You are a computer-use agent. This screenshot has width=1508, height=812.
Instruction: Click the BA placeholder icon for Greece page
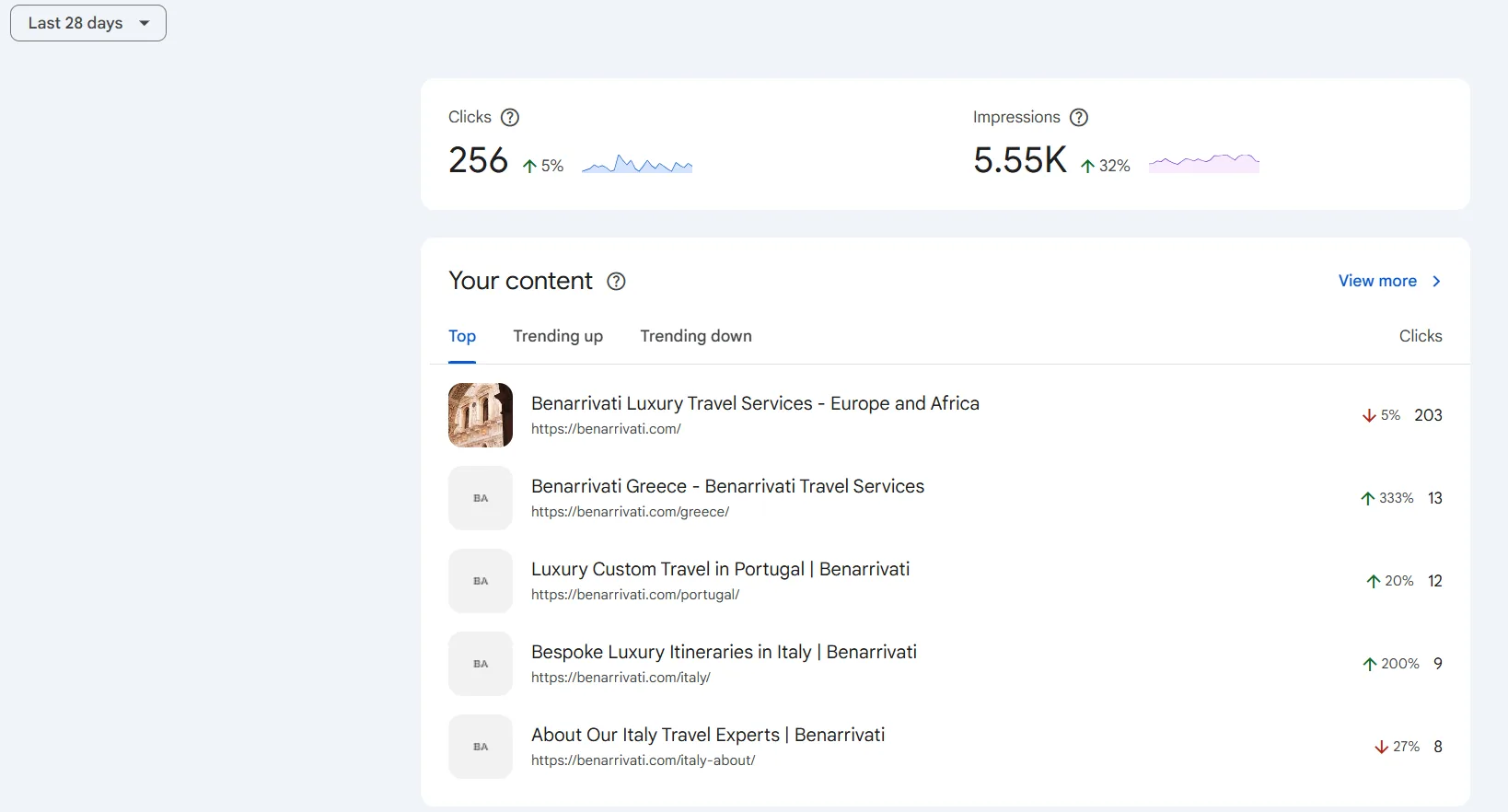pos(481,498)
